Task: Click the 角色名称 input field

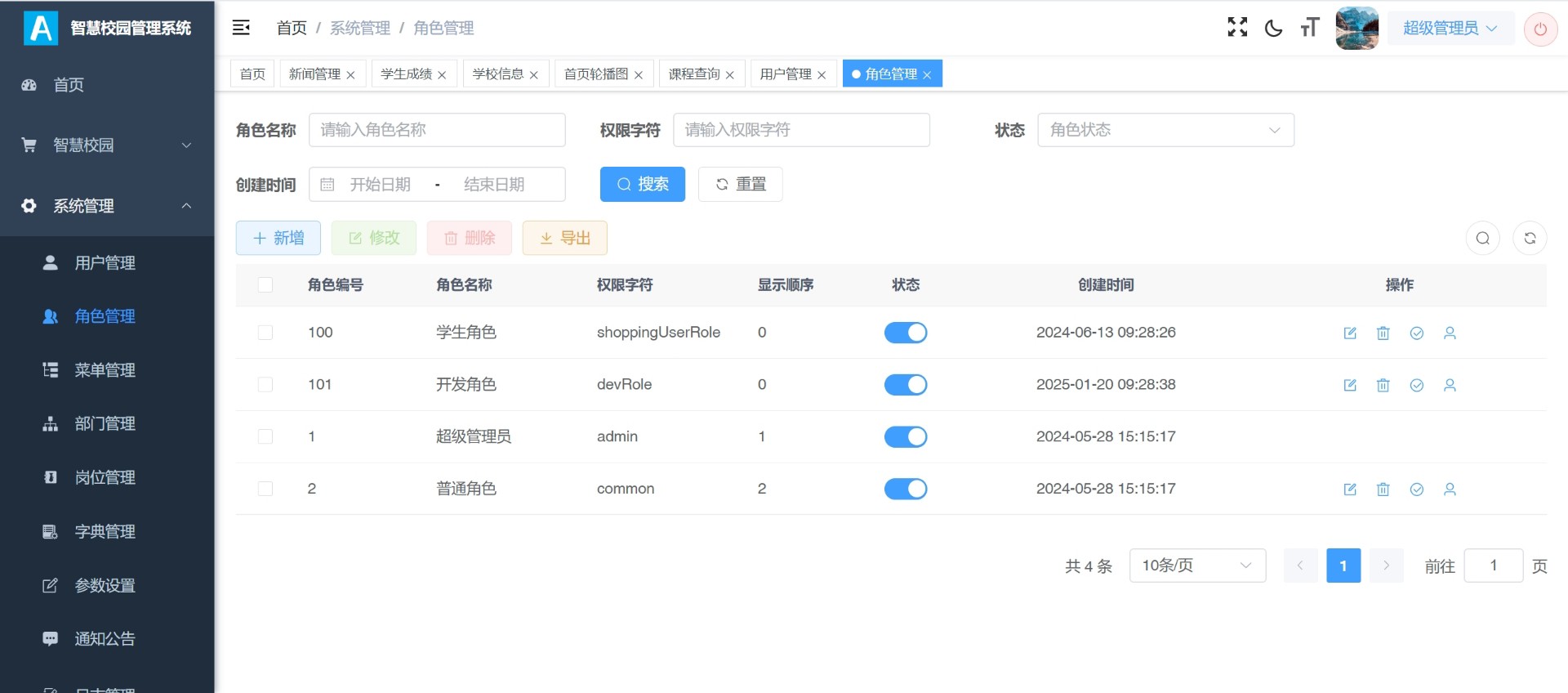Action: (x=437, y=130)
